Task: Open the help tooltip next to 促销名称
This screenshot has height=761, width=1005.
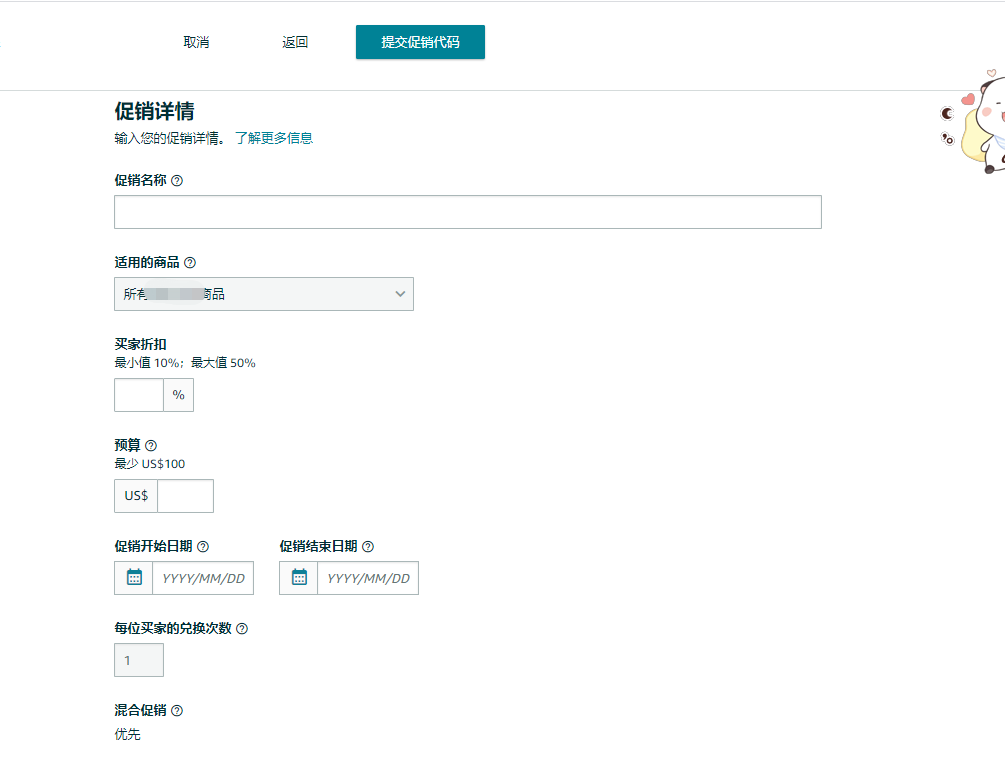Action: (x=177, y=181)
